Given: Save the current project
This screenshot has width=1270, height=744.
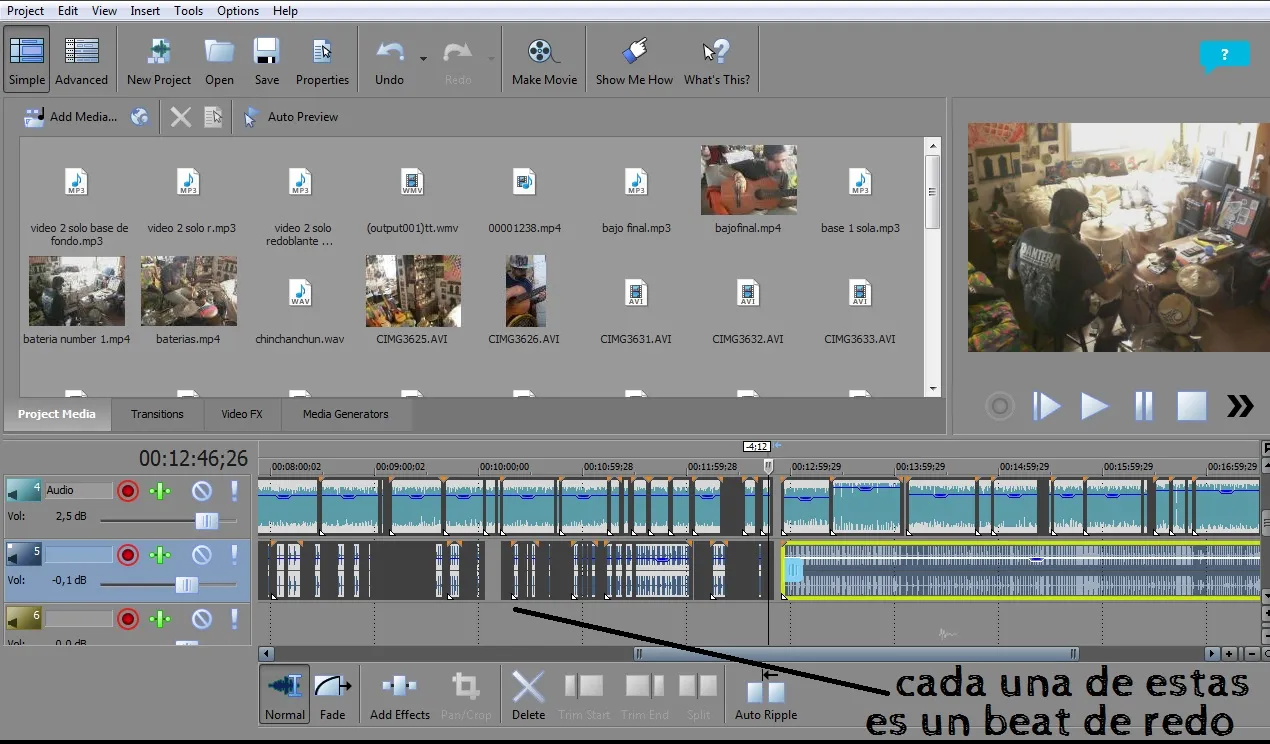Looking at the screenshot, I should coord(266,59).
